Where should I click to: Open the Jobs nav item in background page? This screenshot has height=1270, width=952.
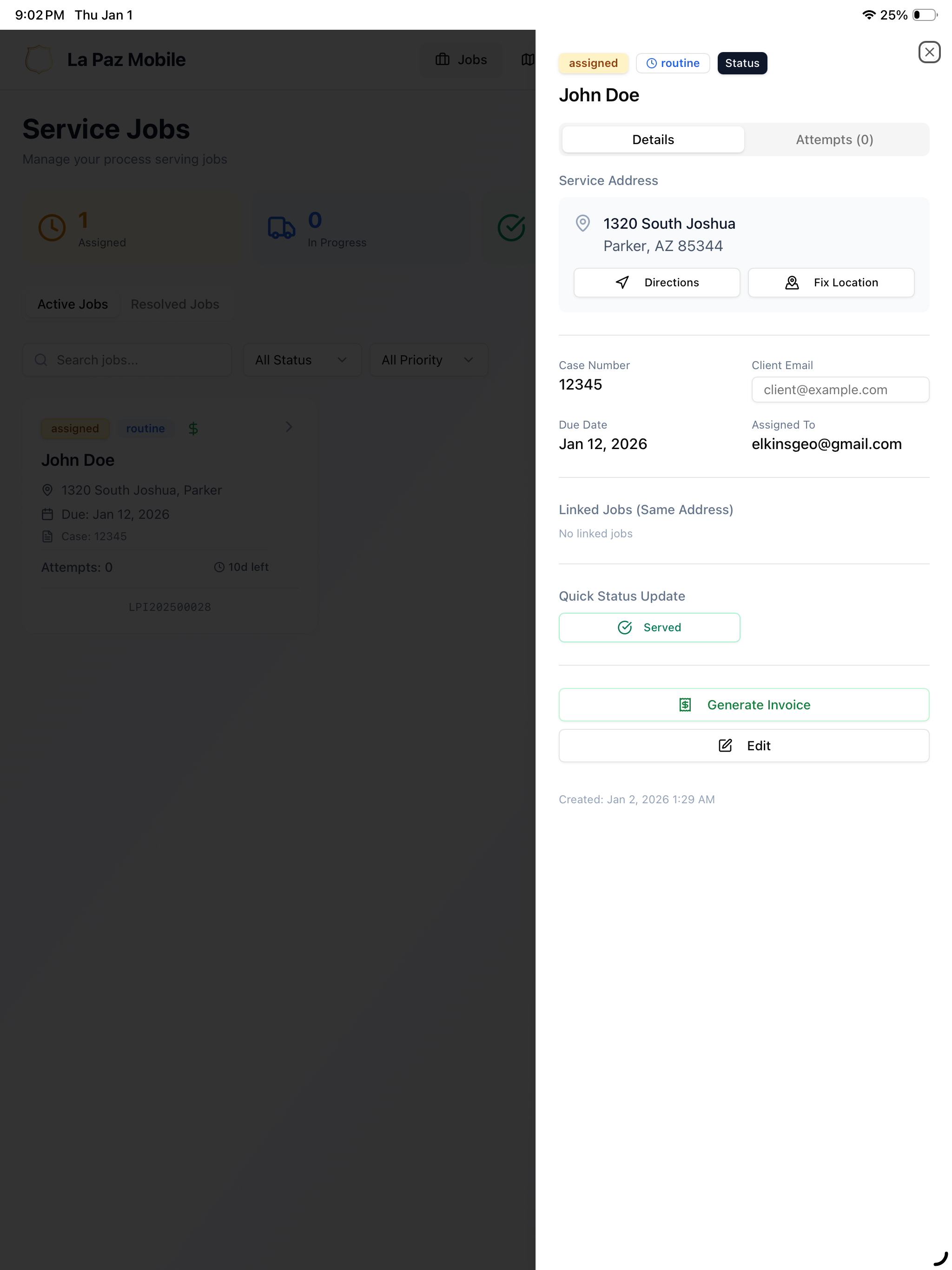point(461,60)
